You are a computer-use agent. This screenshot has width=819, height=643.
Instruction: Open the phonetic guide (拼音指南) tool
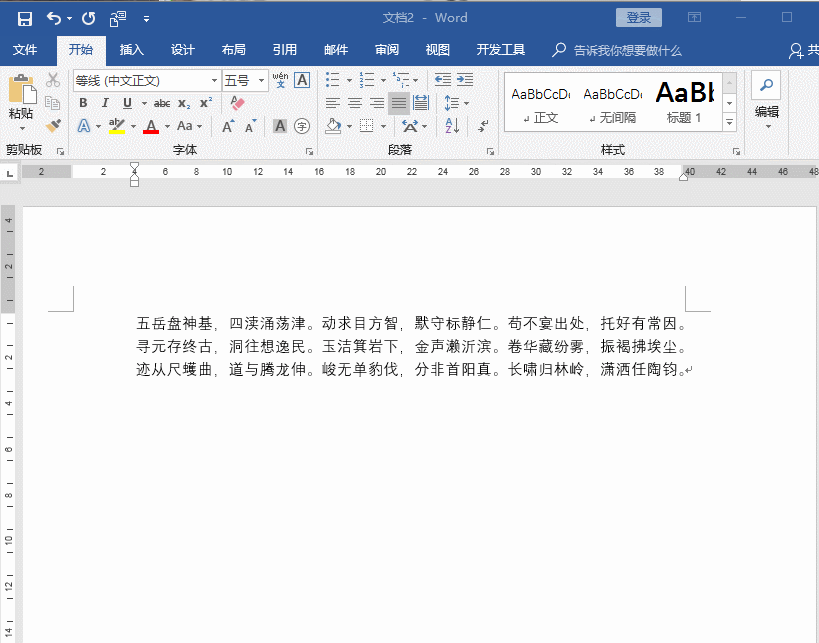pos(280,78)
